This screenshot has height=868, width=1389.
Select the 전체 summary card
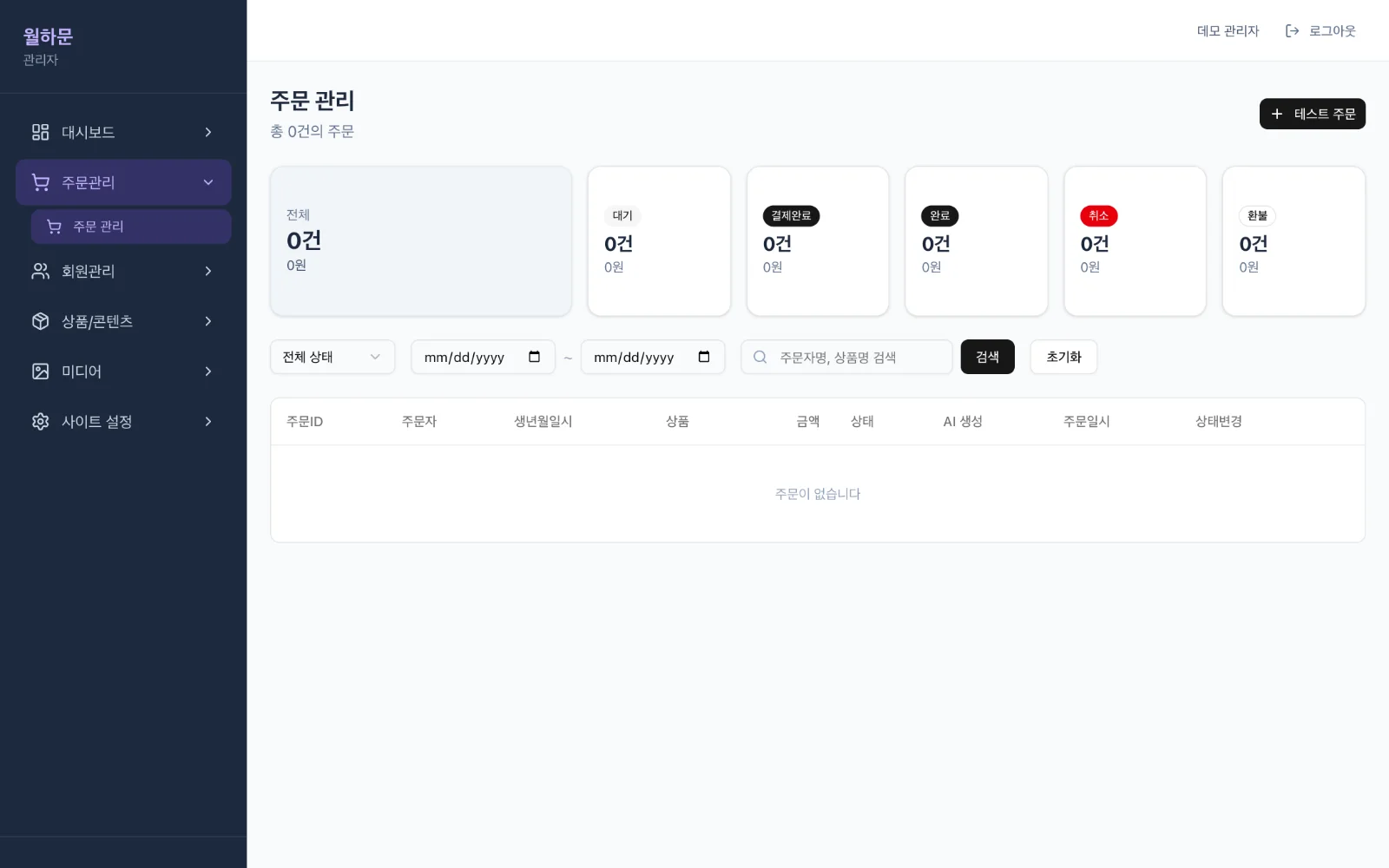click(x=421, y=241)
